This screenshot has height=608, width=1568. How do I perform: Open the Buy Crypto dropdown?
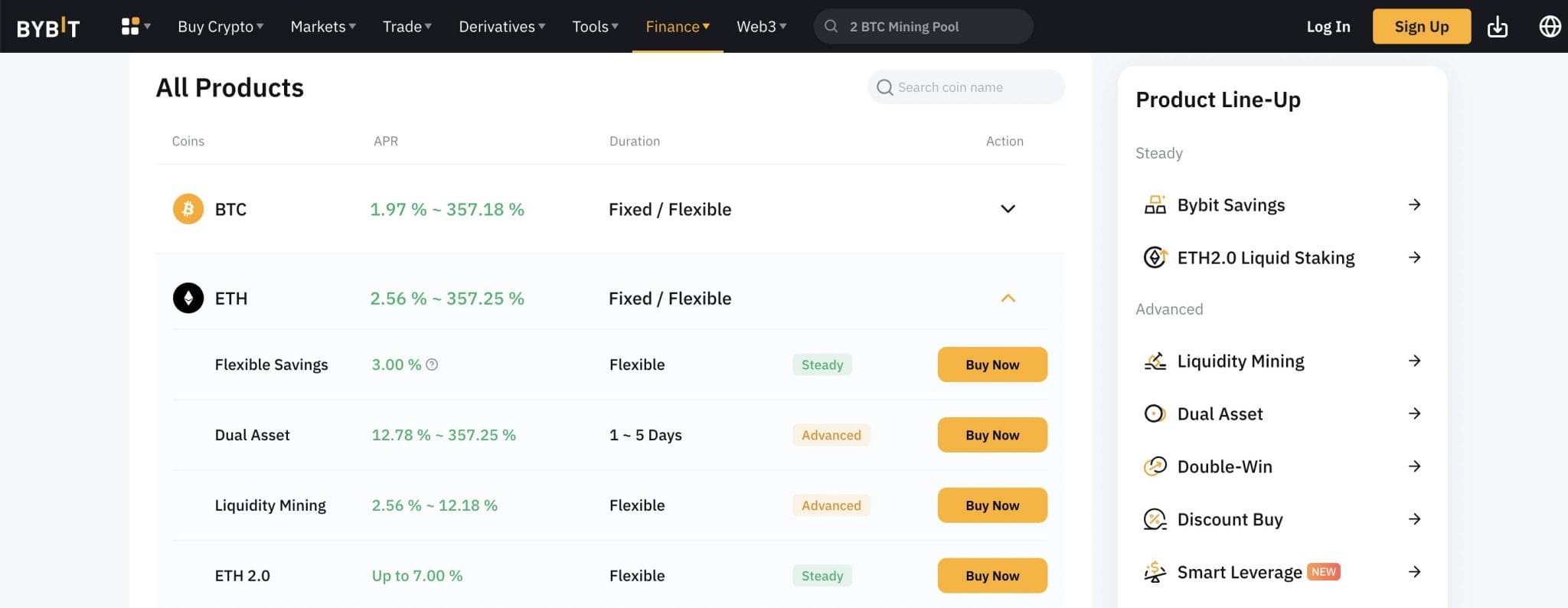220,27
